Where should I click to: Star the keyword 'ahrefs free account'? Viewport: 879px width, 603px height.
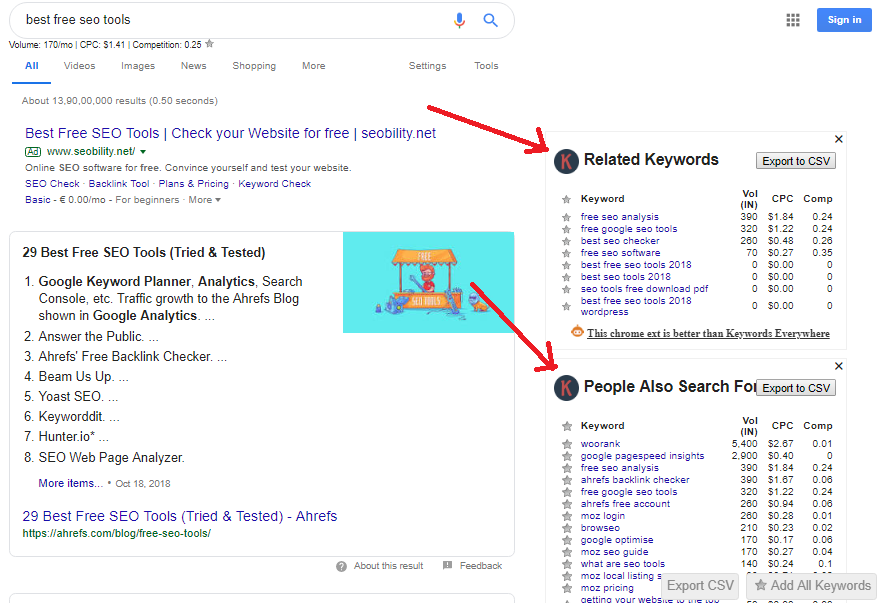(567, 504)
